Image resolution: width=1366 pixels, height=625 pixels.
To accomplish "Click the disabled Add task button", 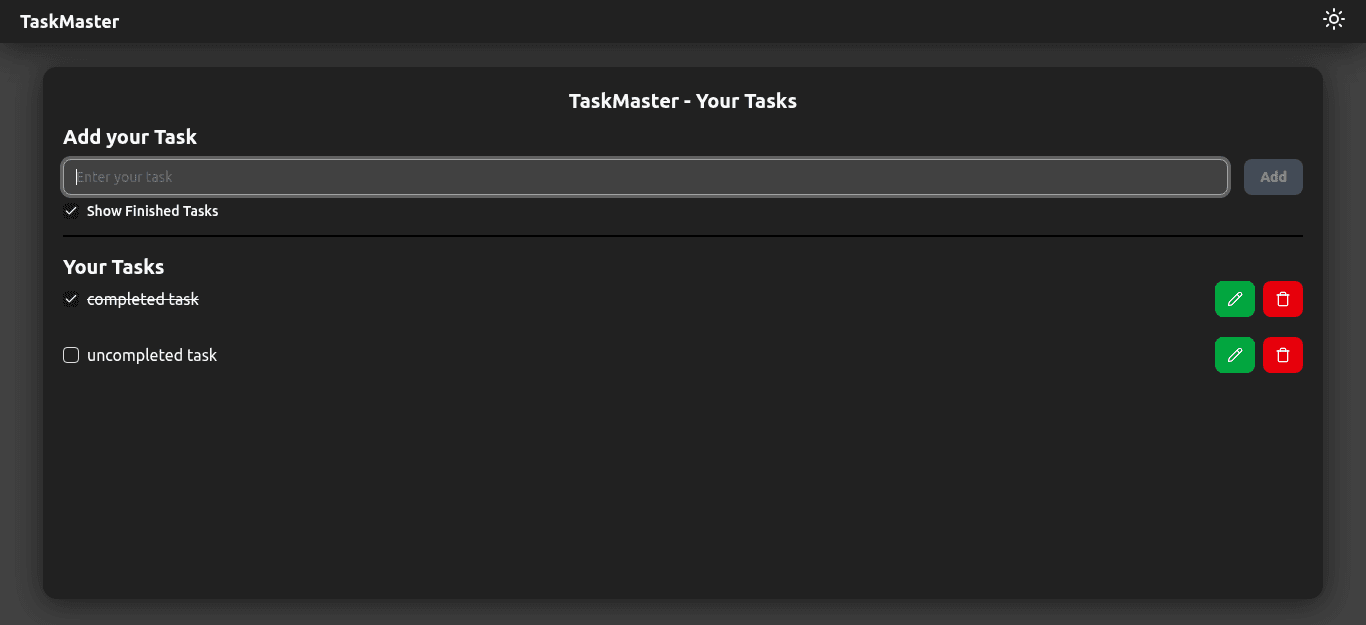I will click(1273, 177).
